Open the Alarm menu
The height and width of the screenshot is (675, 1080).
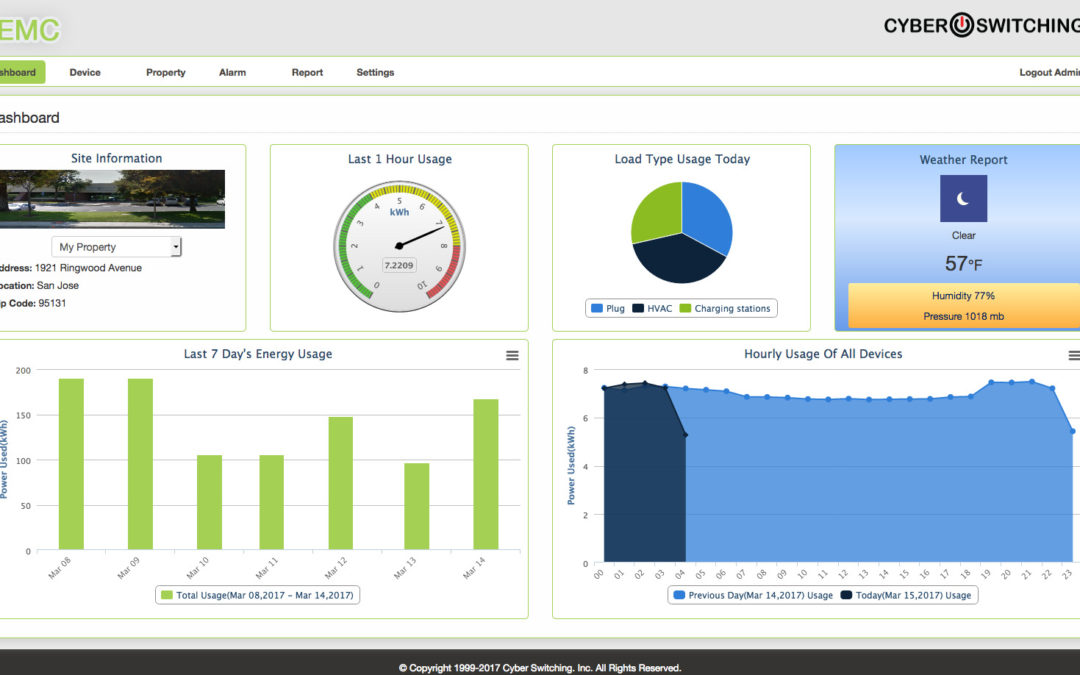click(232, 72)
